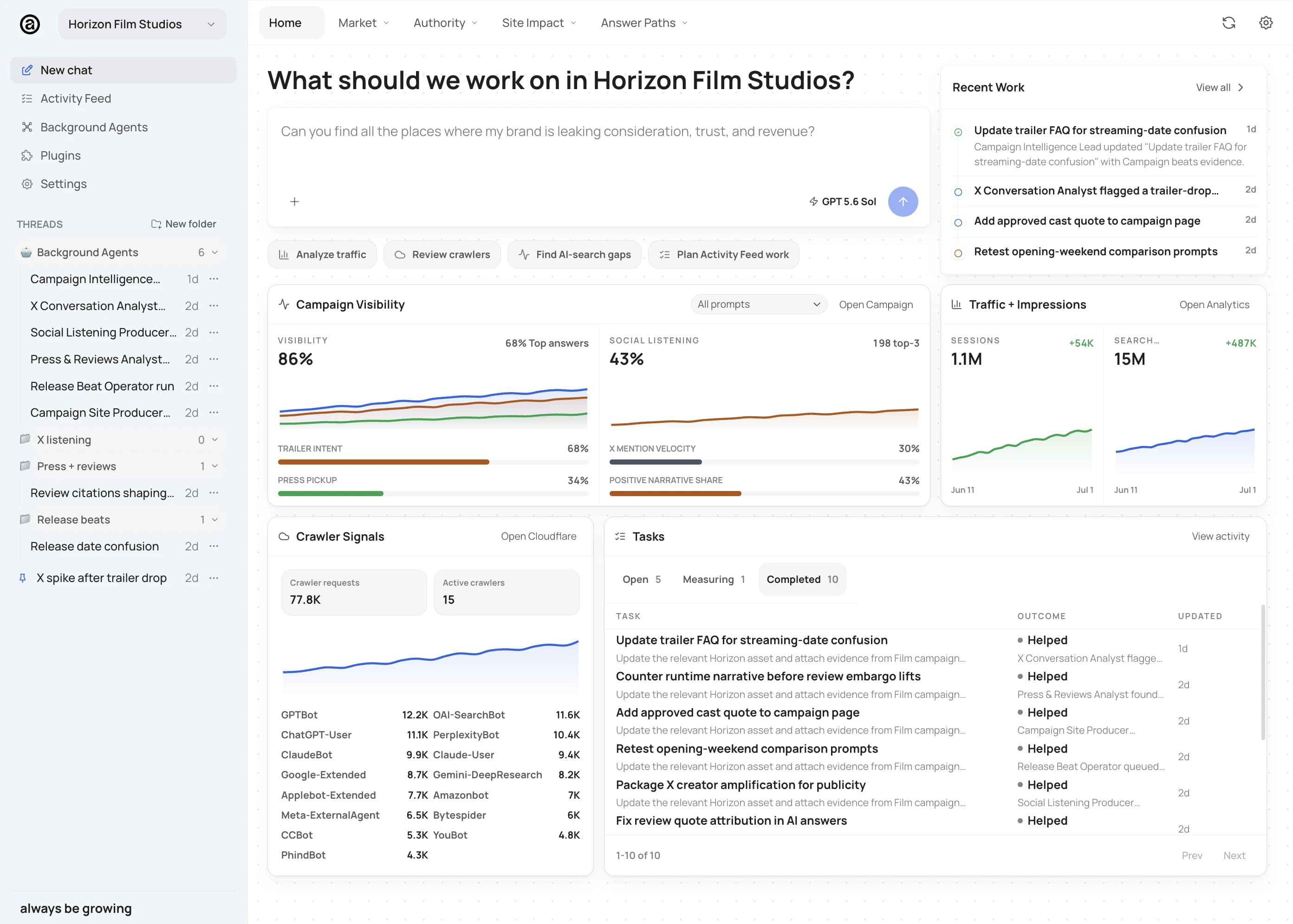The width and height of the screenshot is (1293, 924).
Task: Open Plugins in sidebar
Action: (123, 155)
